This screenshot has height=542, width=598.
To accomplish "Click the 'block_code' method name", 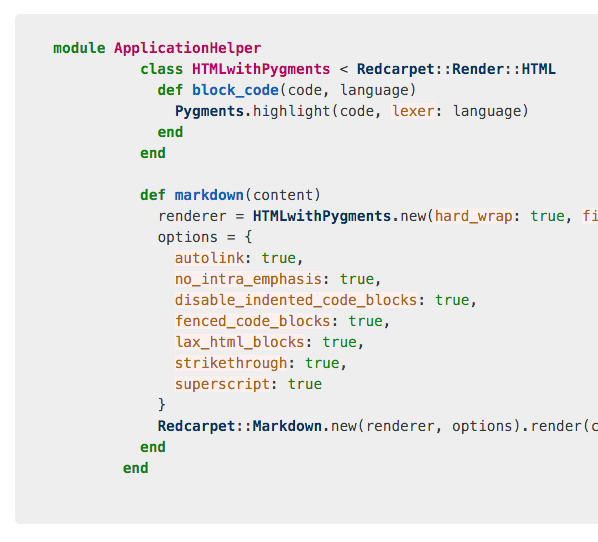I will click(x=235, y=90).
